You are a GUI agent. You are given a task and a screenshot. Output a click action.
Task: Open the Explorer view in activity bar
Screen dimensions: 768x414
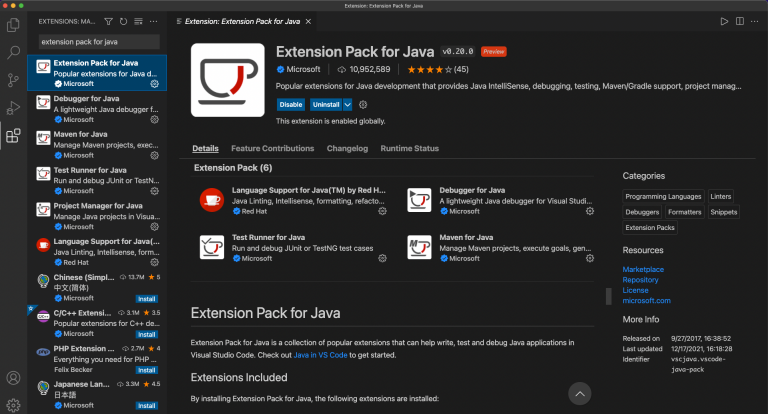point(13,22)
